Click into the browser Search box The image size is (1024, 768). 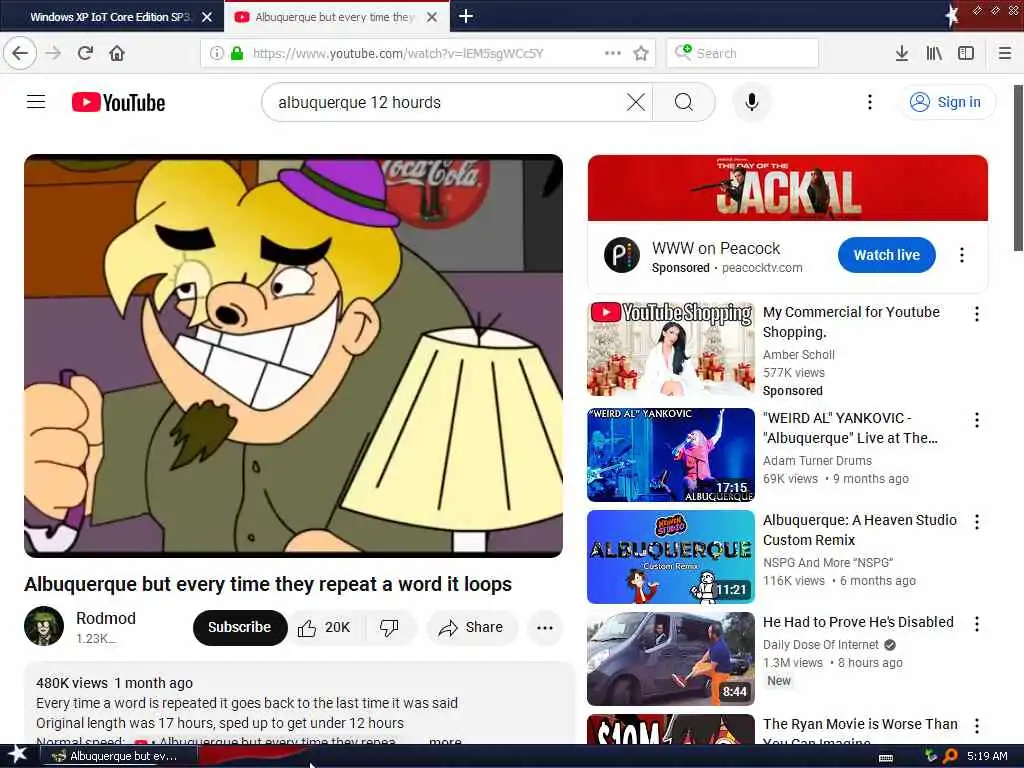coord(743,53)
